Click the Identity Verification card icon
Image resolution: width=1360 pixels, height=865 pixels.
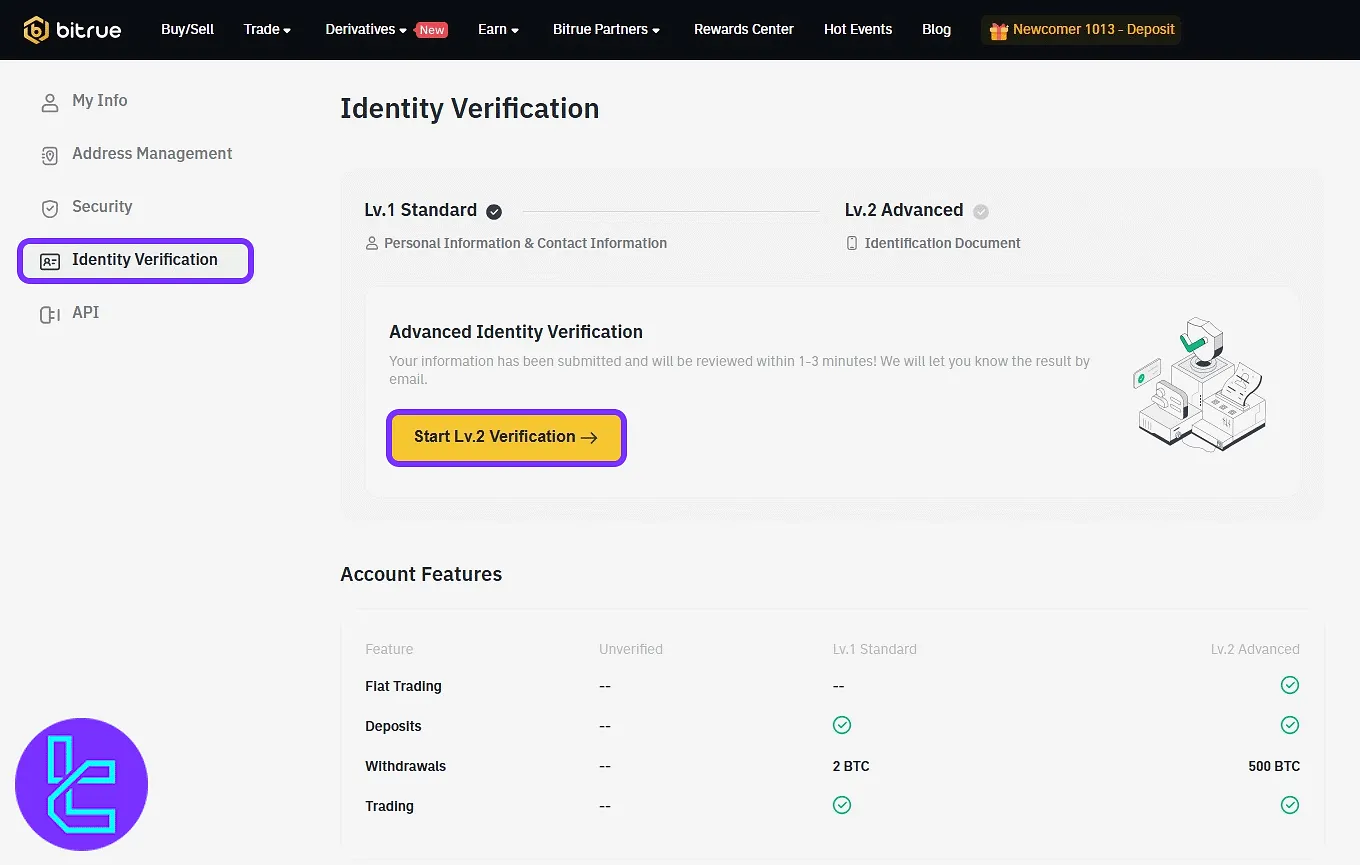click(x=49, y=261)
